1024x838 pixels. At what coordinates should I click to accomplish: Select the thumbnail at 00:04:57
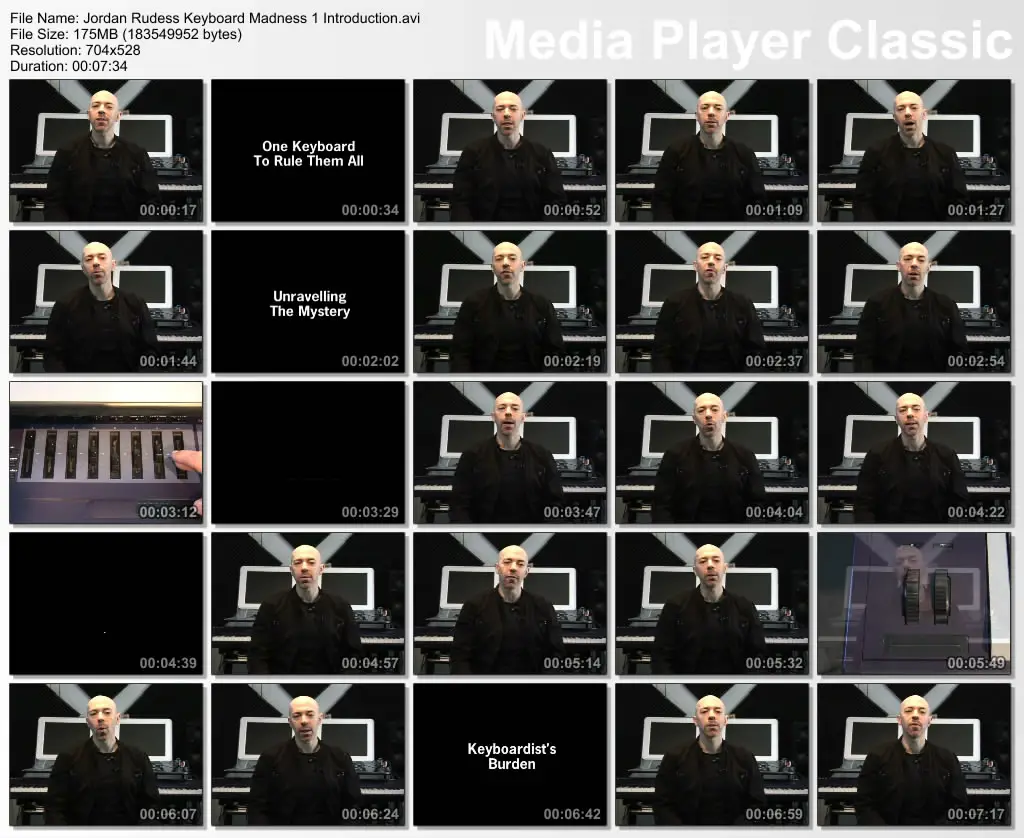[308, 604]
